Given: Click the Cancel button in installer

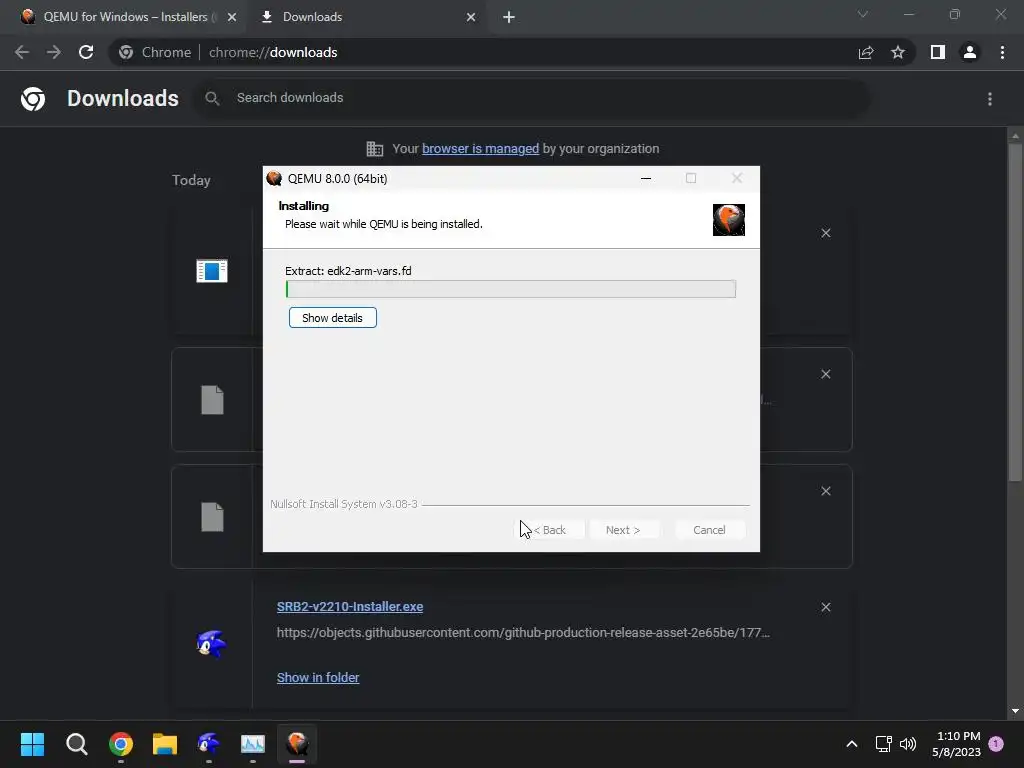Looking at the screenshot, I should click(x=709, y=530).
